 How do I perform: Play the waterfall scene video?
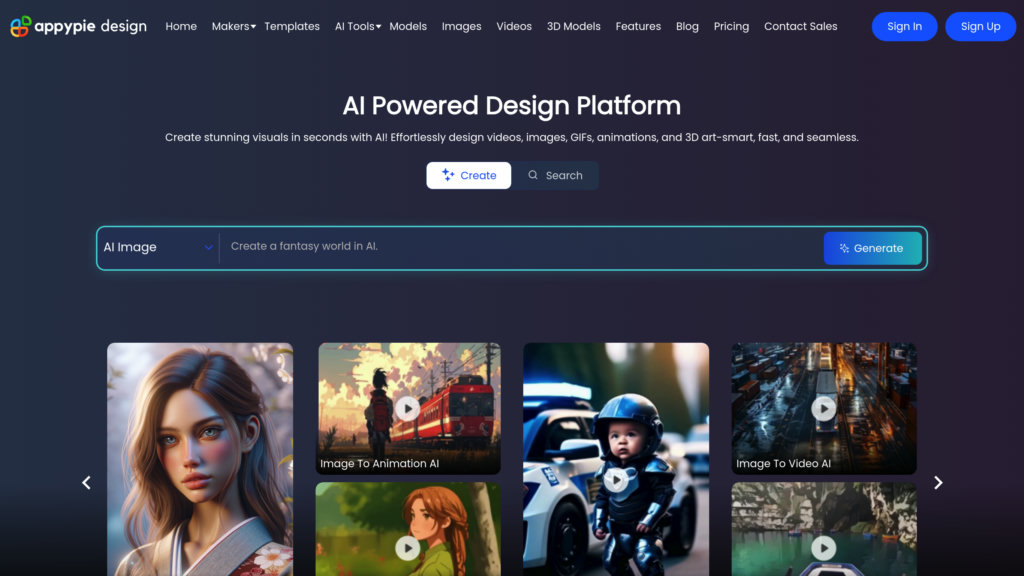coord(823,548)
